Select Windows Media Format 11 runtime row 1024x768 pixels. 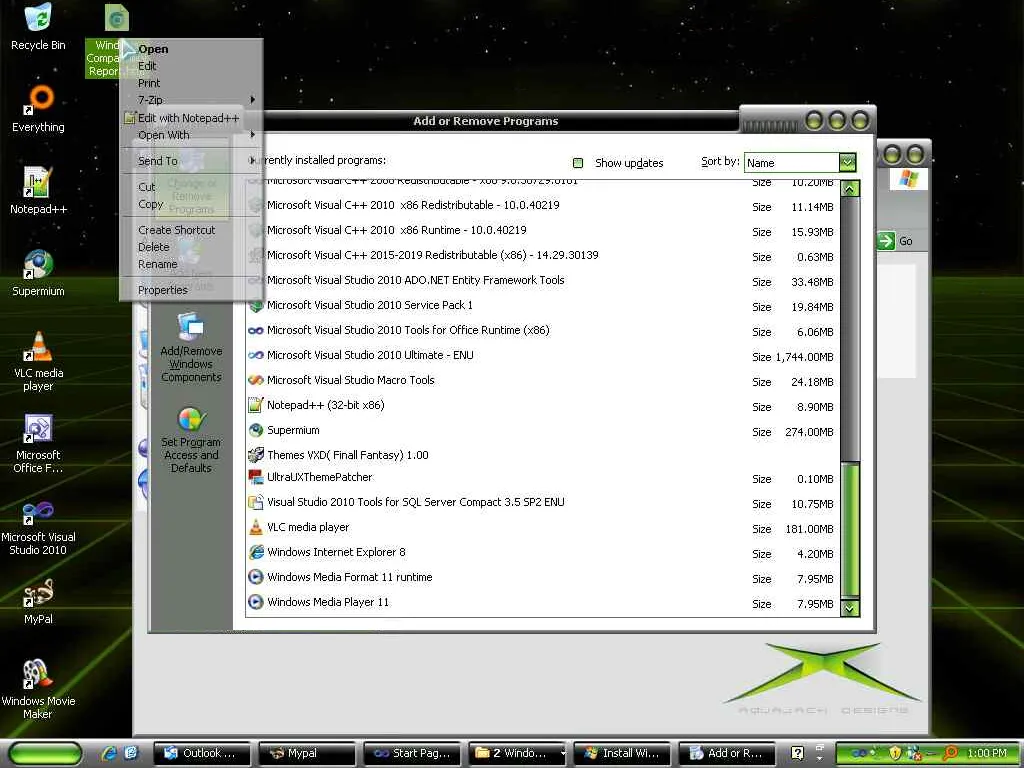tap(542, 577)
